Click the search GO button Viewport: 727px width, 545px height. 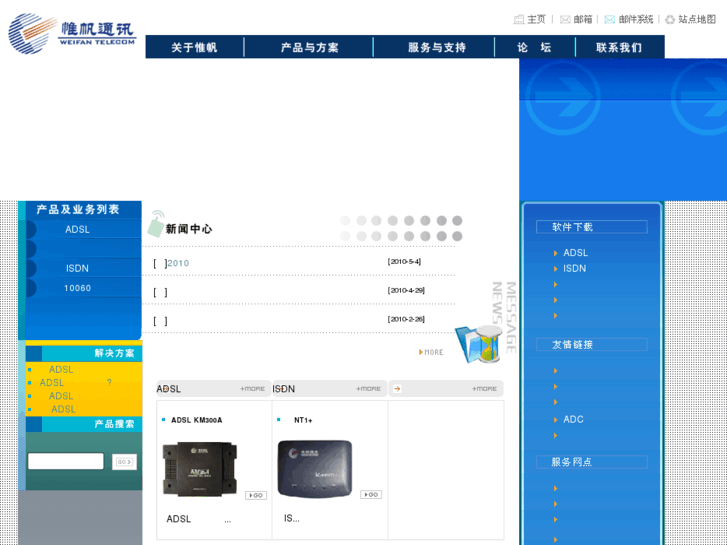[x=124, y=462]
